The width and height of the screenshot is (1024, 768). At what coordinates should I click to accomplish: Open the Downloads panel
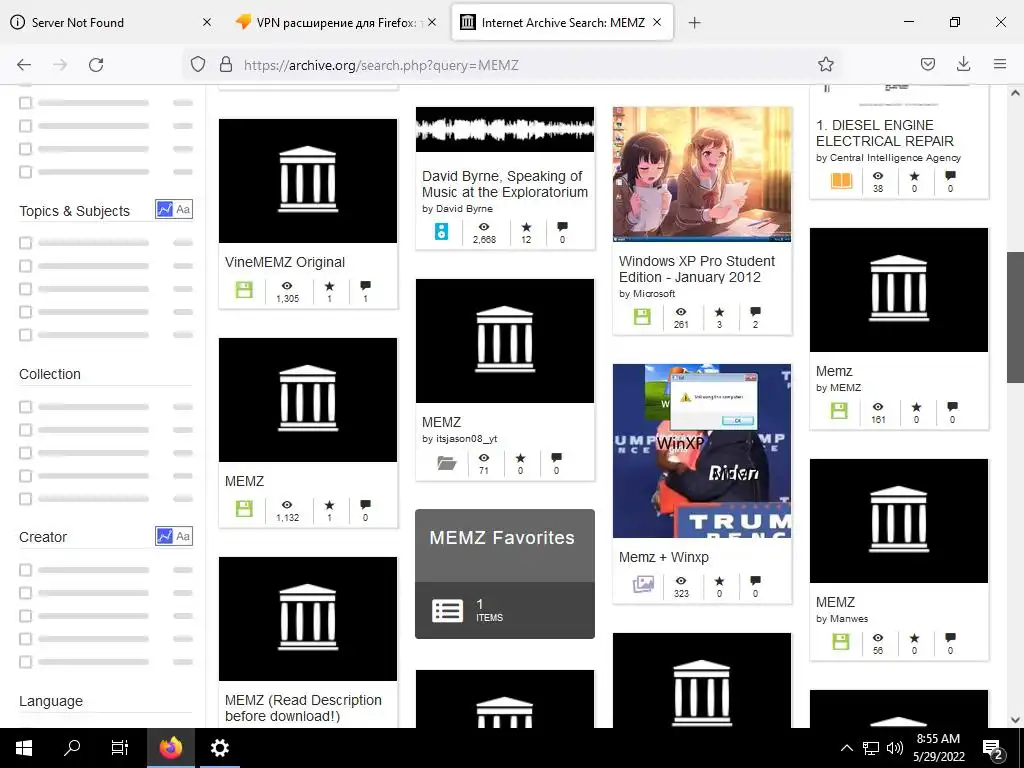click(x=963, y=64)
